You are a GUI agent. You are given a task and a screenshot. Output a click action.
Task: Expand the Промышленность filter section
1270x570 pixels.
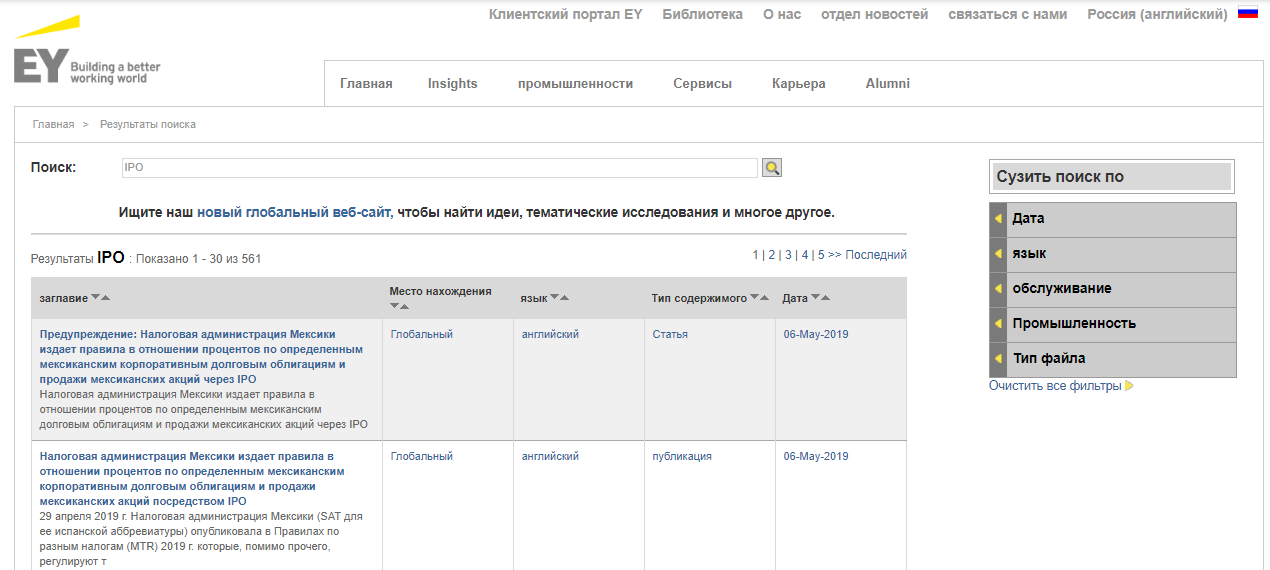click(1073, 324)
